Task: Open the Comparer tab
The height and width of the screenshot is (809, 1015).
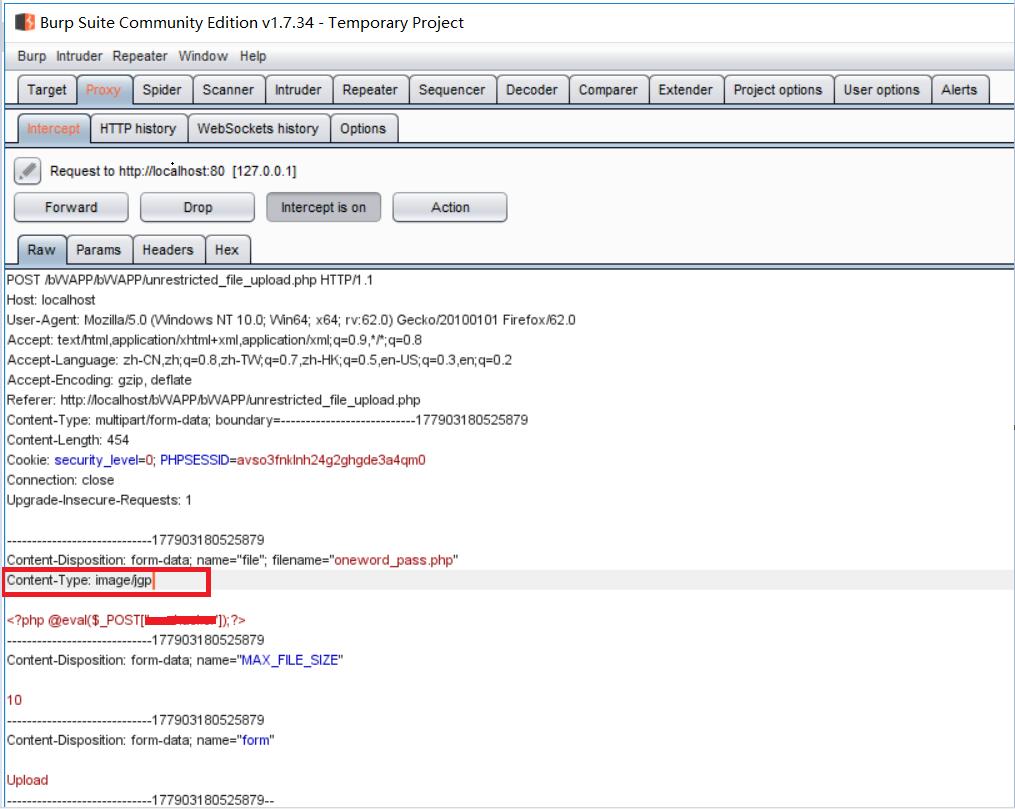Action: pos(608,90)
